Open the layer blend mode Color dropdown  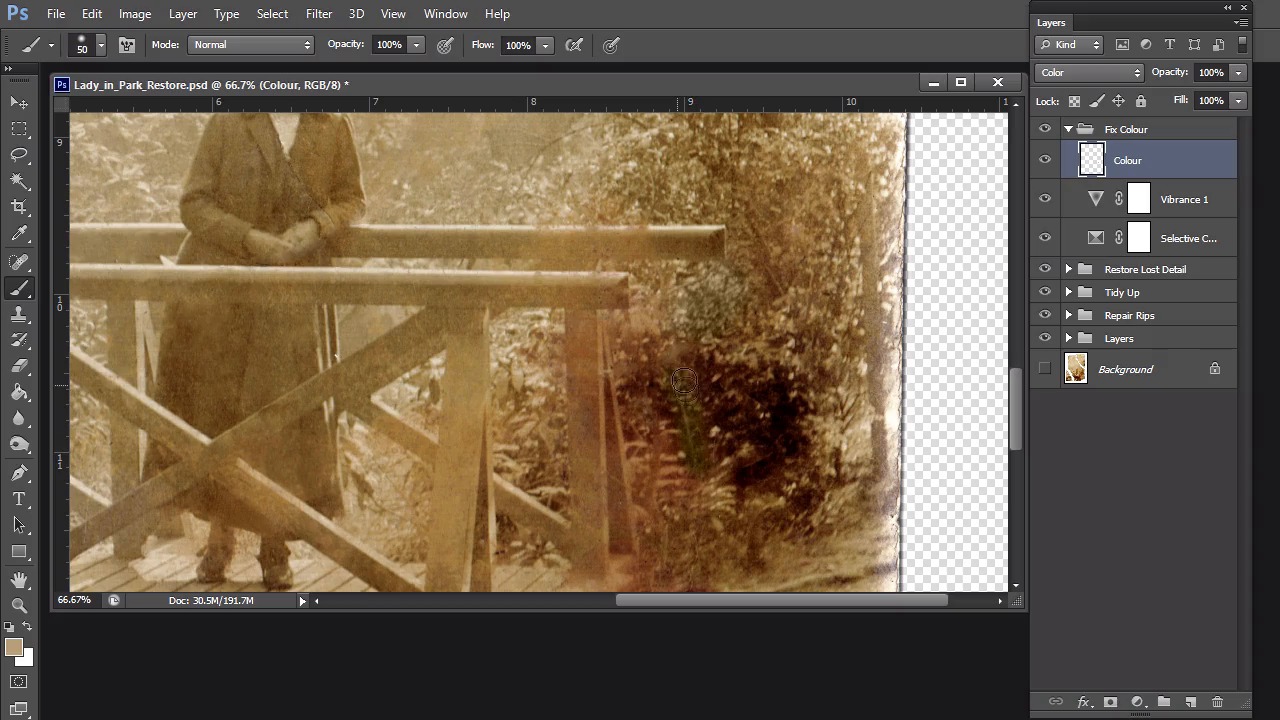tap(1089, 72)
